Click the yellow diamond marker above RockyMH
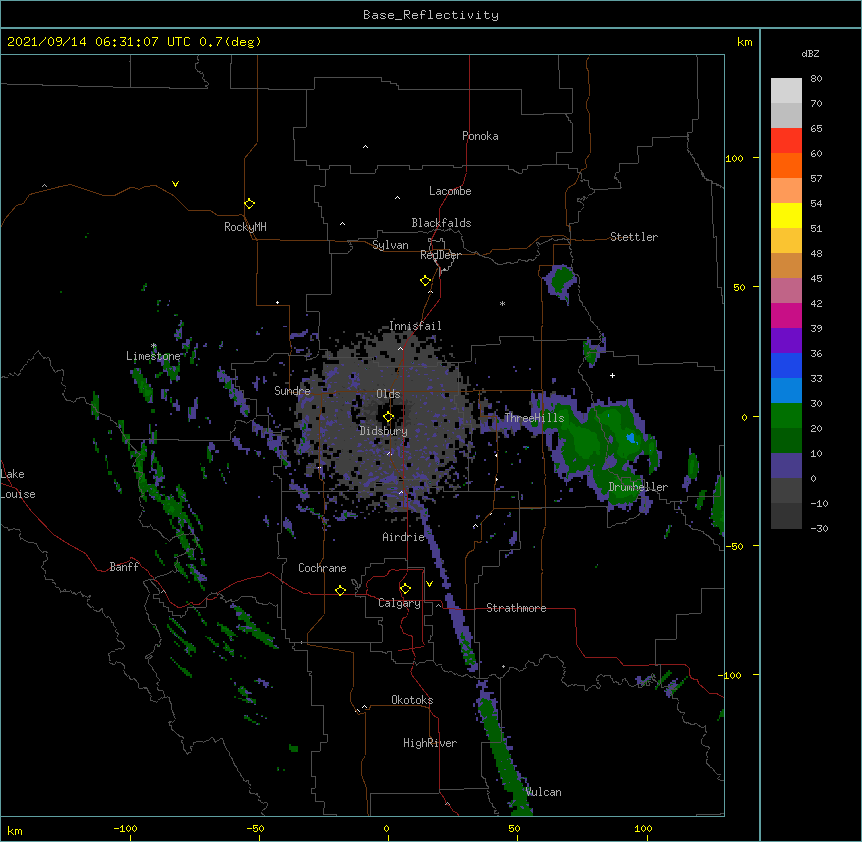862x842 pixels. (250, 204)
